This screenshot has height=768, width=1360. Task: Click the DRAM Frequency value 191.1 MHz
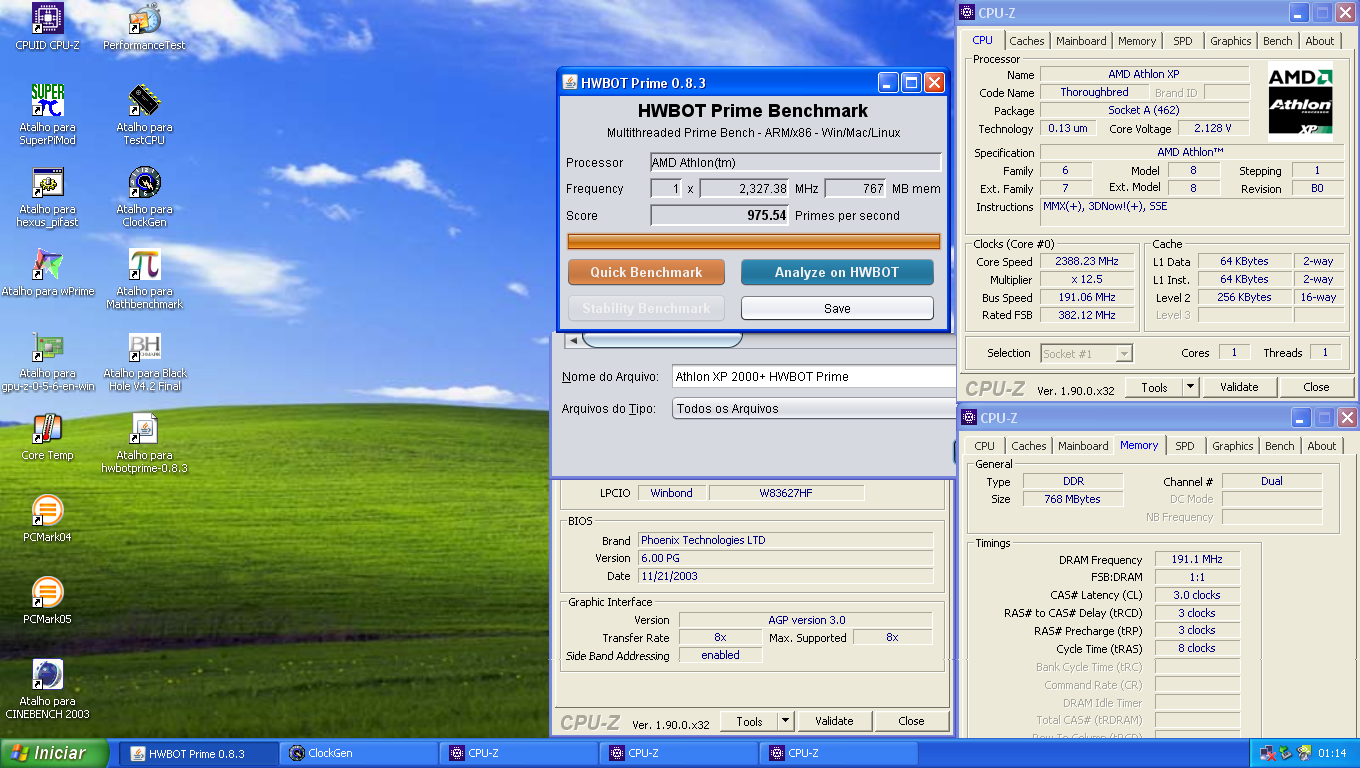click(1197, 560)
